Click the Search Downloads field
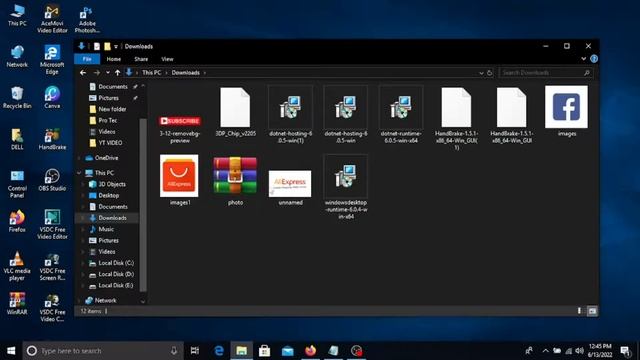Viewport: 640px width, 360px height. click(x=545, y=73)
